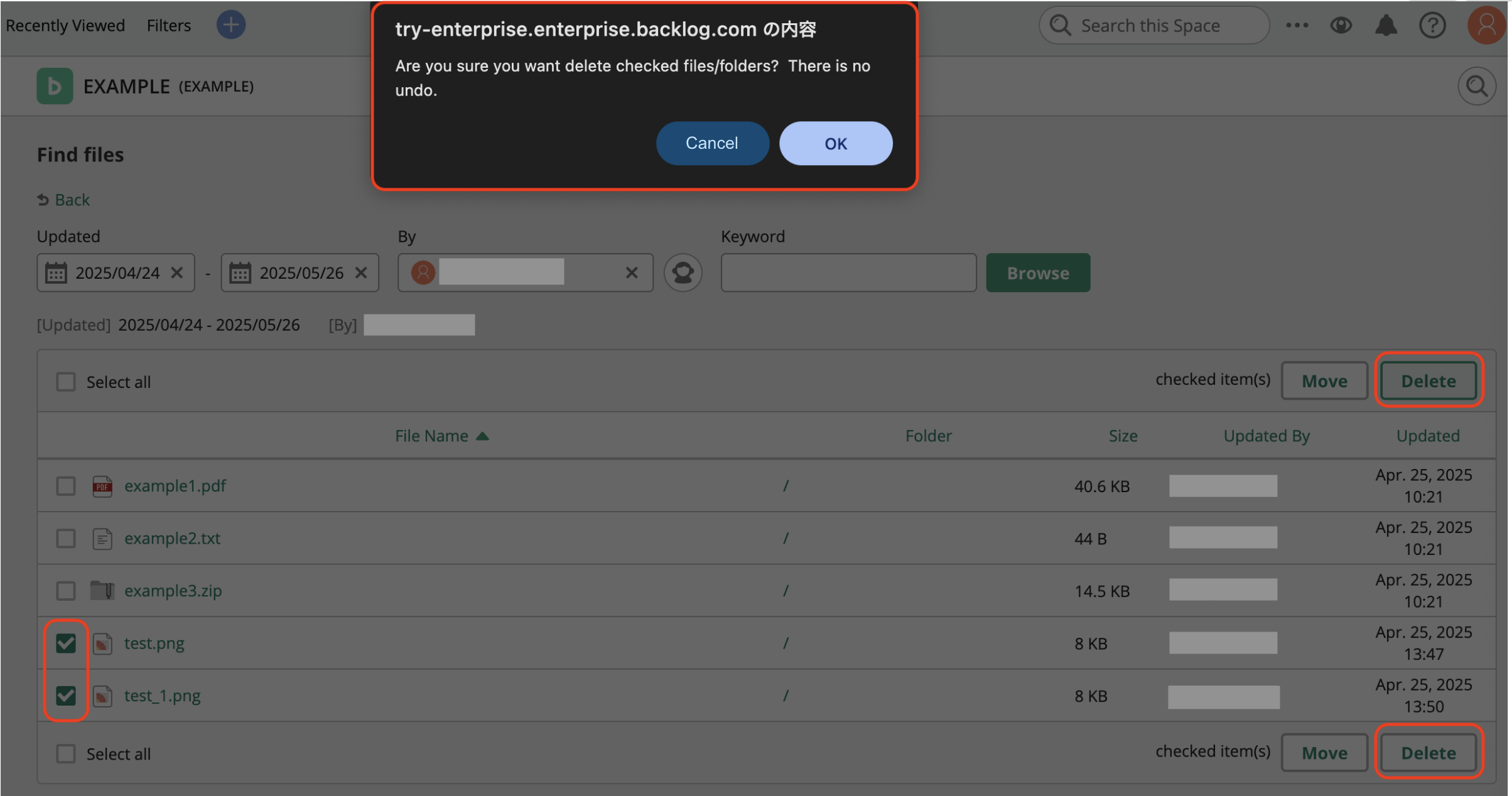The width and height of the screenshot is (1512, 796).
Task: Sort by Folder column
Action: tap(928, 436)
